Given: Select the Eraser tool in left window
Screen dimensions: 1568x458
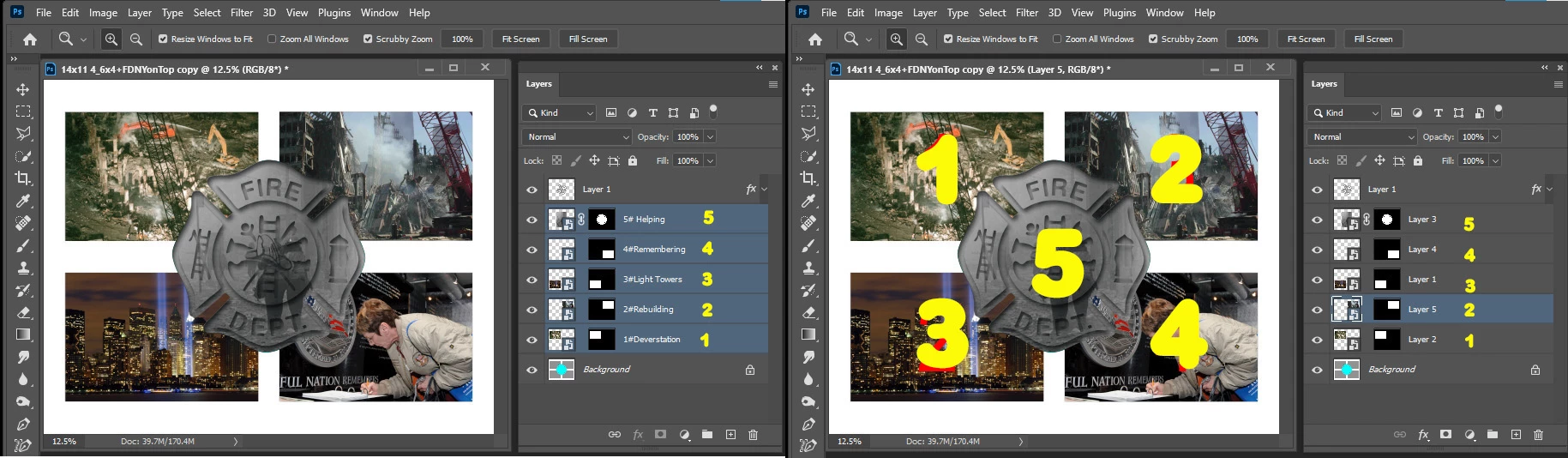Looking at the screenshot, I should tap(22, 312).
